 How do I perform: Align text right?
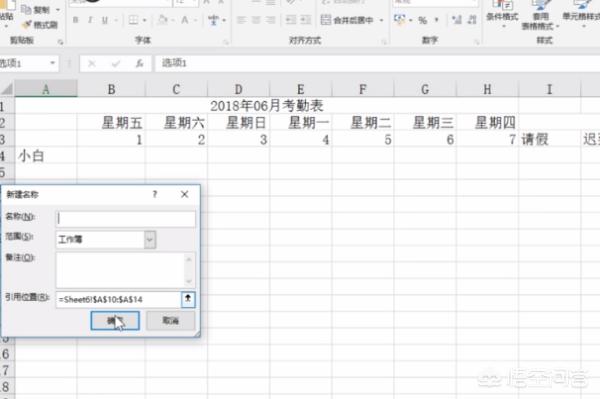point(271,20)
